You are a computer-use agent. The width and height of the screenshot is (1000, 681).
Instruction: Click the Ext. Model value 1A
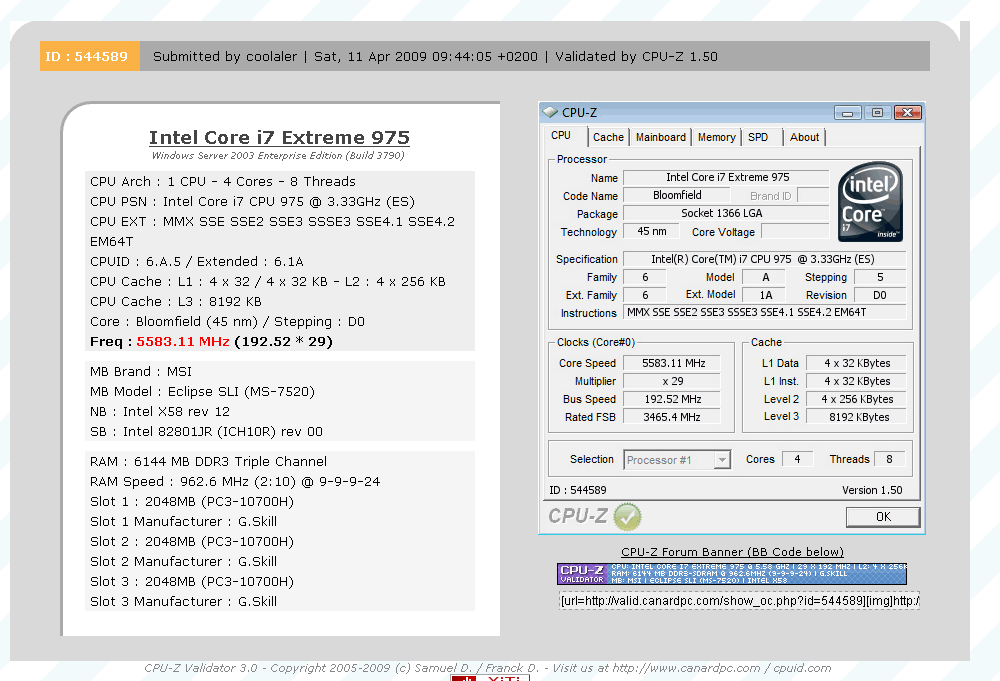click(x=765, y=295)
